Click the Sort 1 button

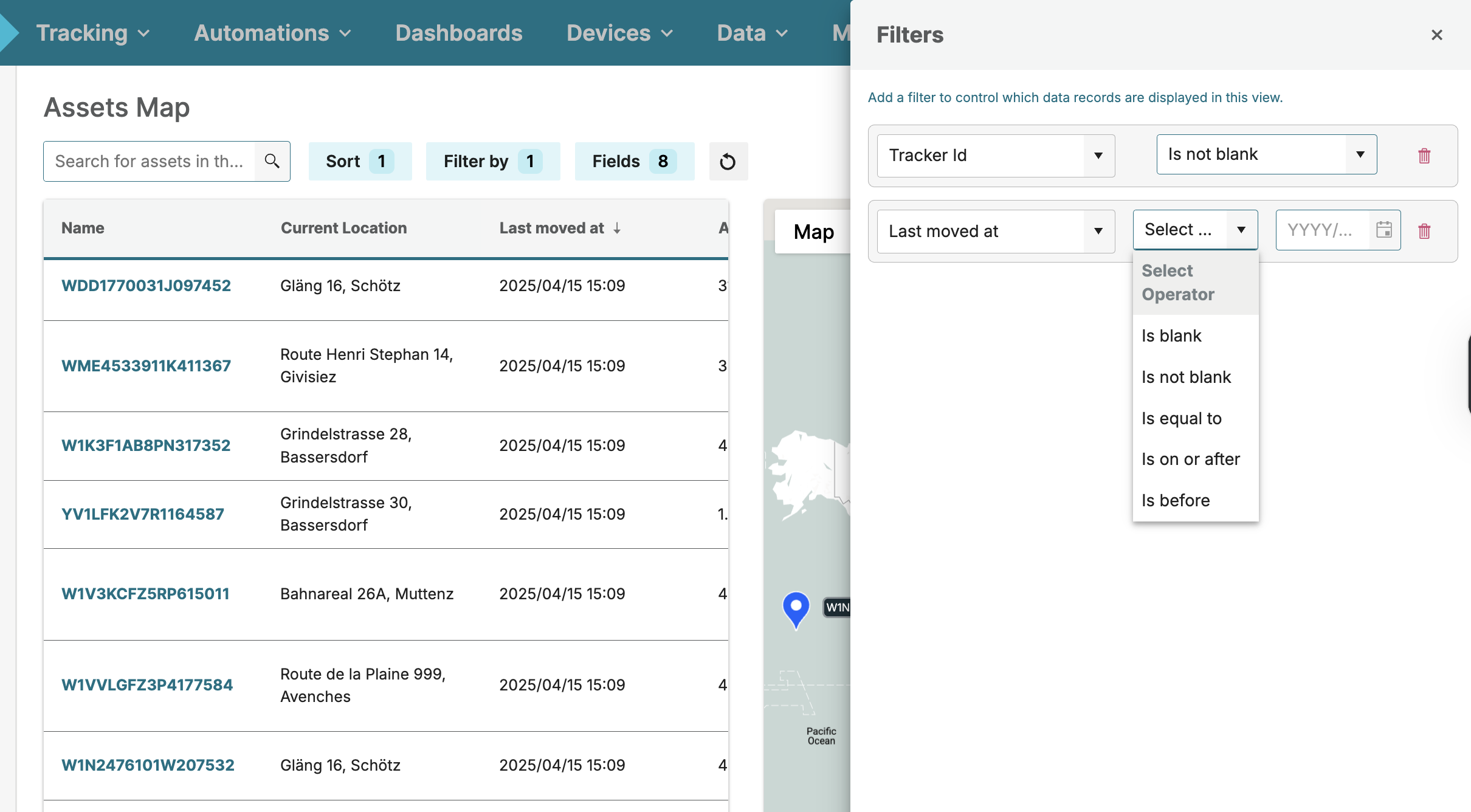360,161
